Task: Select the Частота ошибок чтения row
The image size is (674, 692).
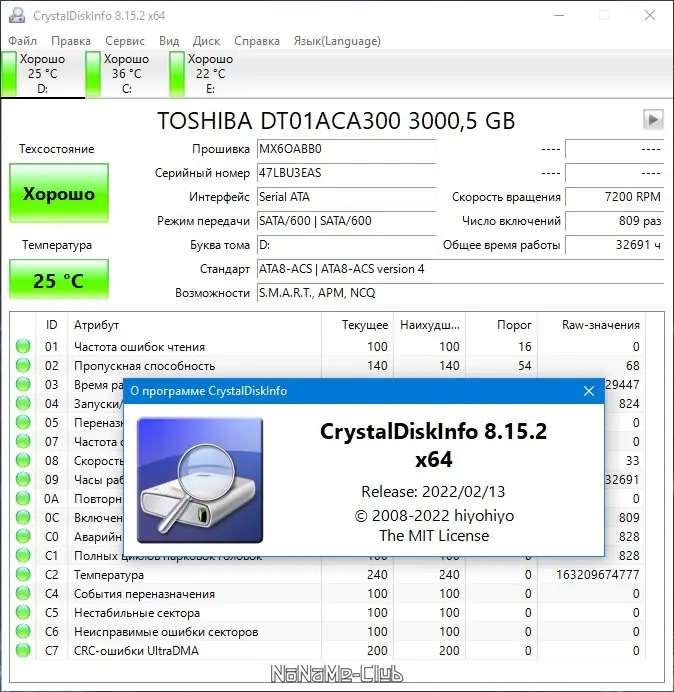Action: 327,346
